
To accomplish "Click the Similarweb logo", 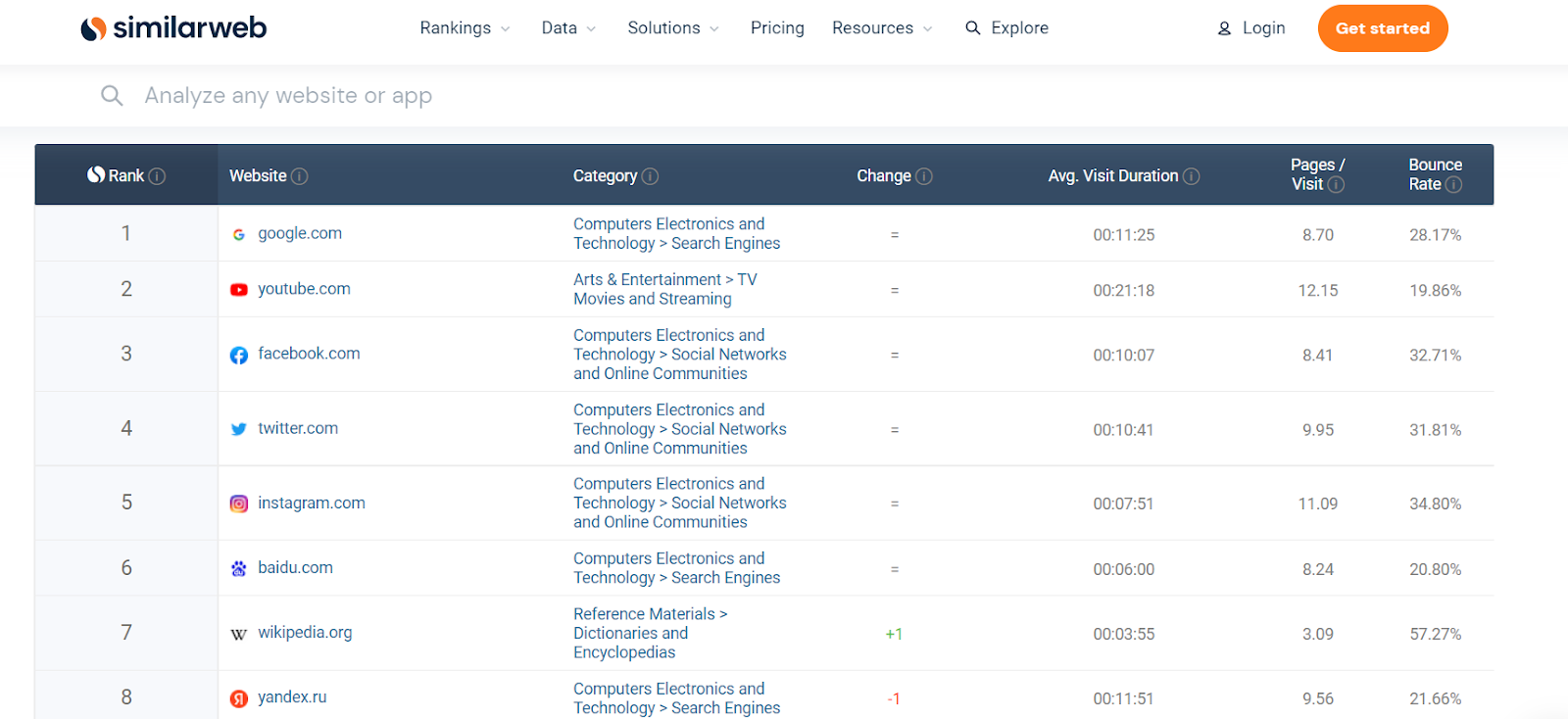I will point(173,28).
